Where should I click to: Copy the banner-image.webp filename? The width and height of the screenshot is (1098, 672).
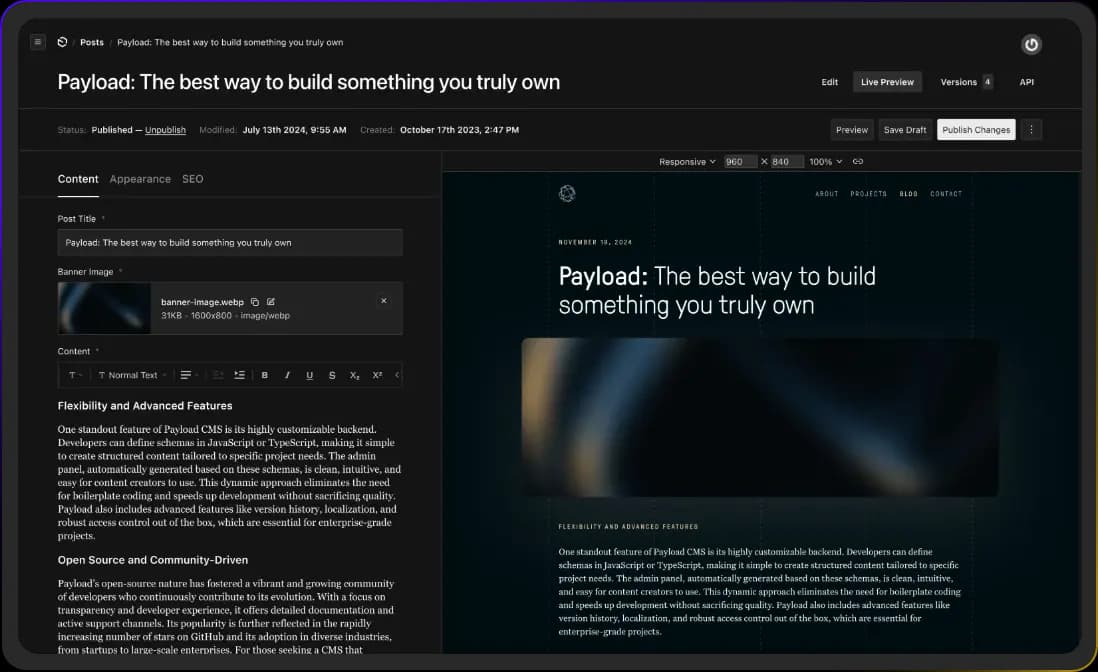255,302
